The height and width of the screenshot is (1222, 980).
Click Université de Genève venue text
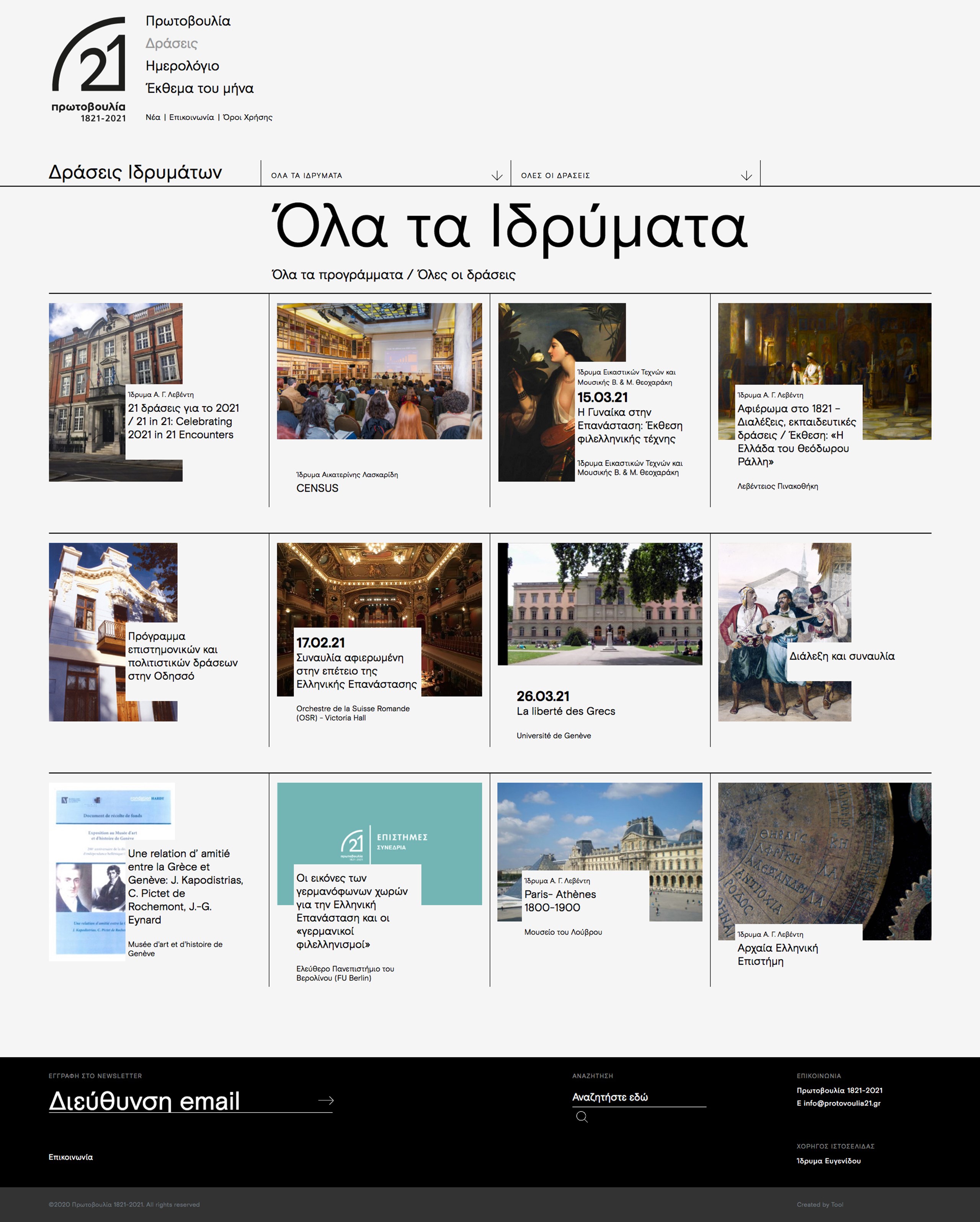tap(553, 735)
